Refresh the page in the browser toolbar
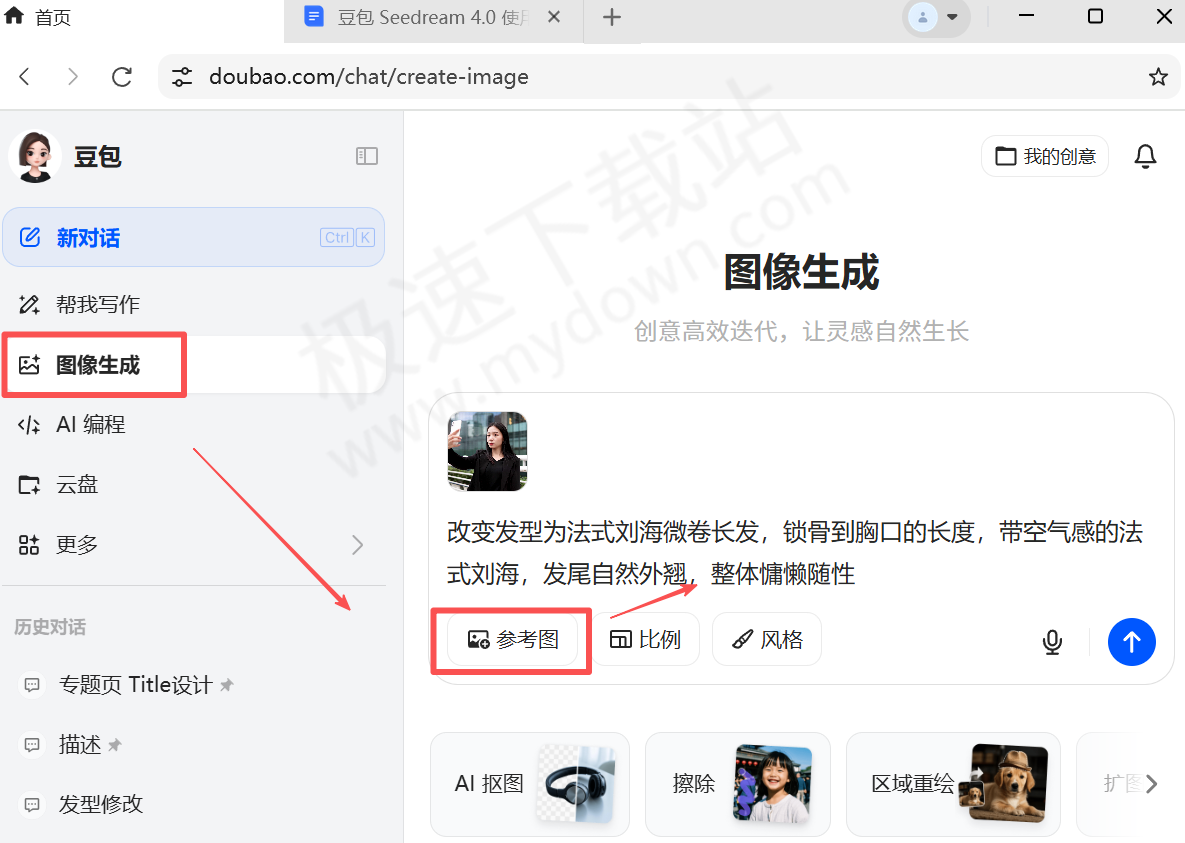 point(121,76)
